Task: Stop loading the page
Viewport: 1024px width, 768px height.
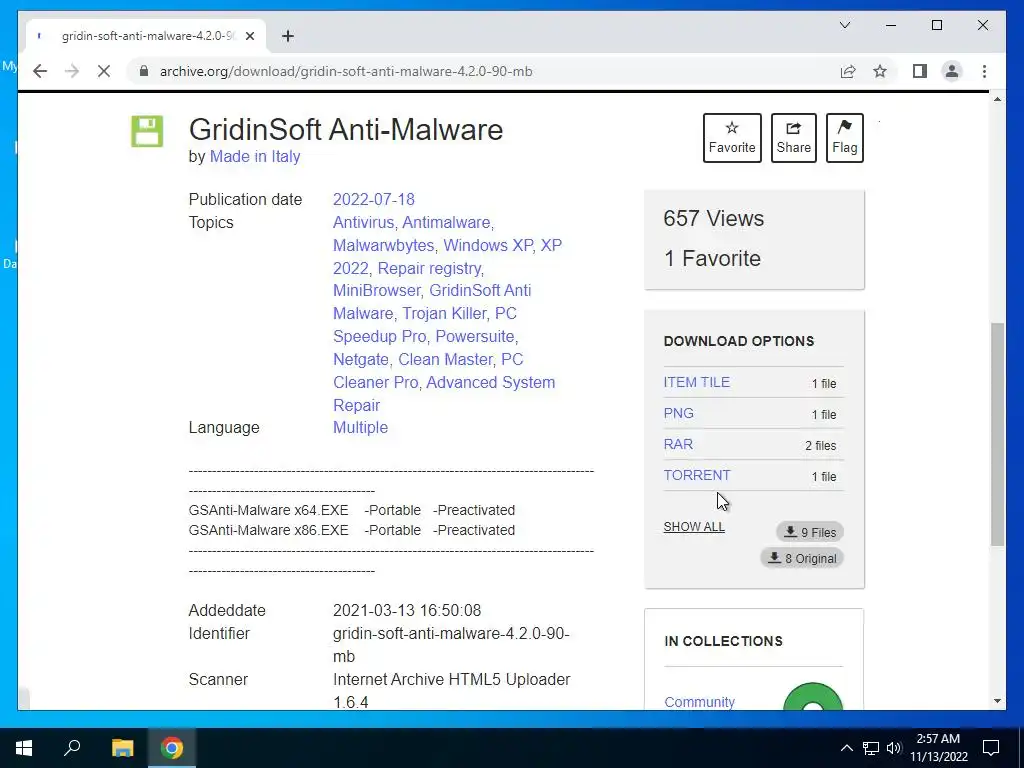Action: [104, 71]
